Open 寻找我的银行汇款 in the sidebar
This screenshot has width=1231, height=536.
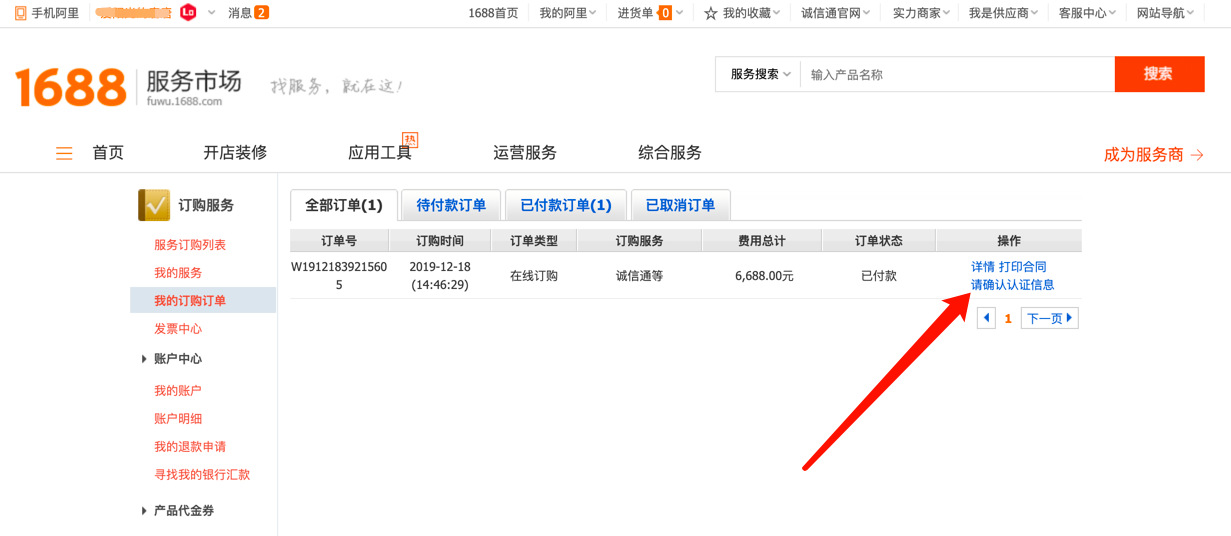(202, 475)
